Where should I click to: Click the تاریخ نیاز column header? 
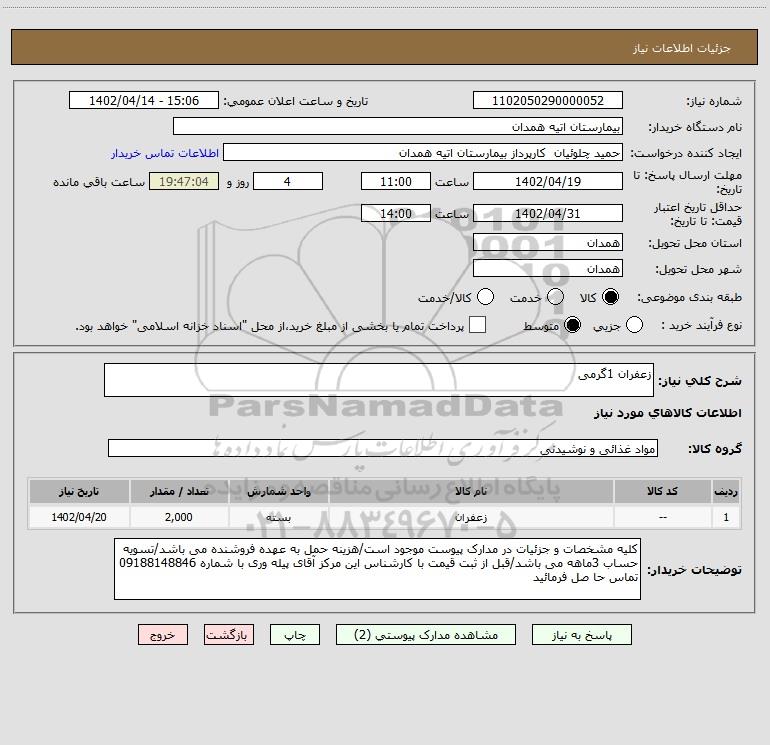point(79,491)
